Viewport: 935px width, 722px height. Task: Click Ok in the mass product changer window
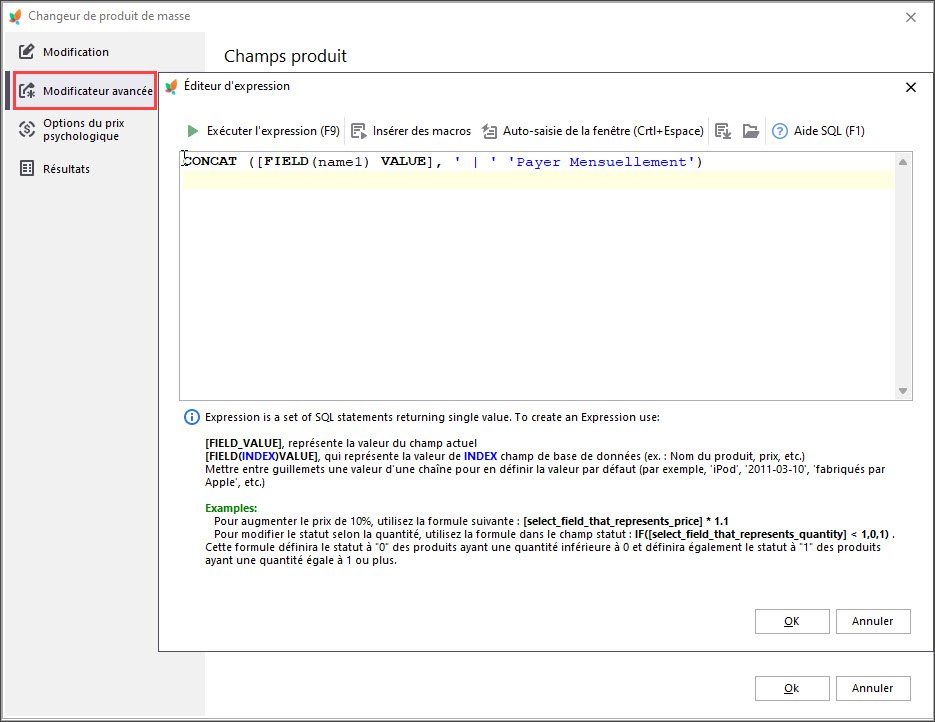(792, 688)
